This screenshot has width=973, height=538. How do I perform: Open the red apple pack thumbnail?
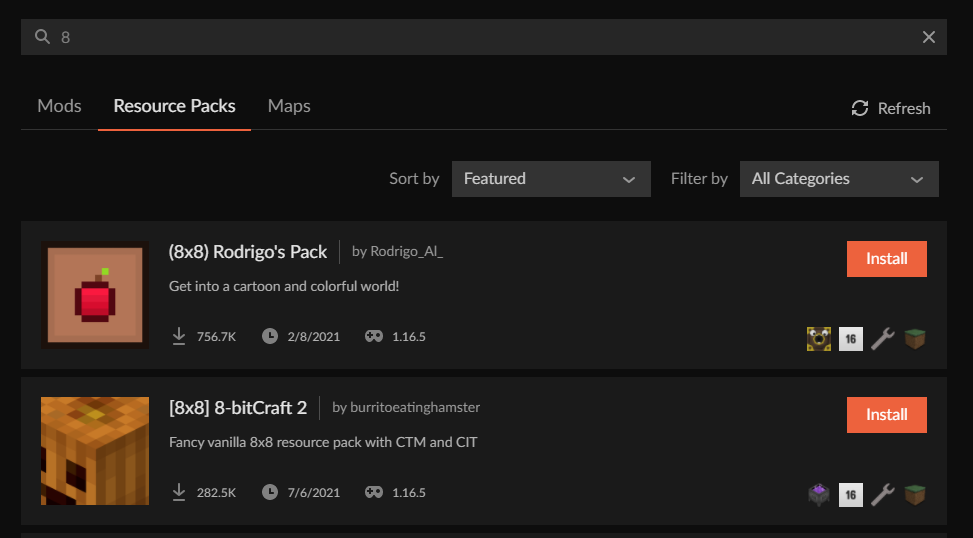95,295
